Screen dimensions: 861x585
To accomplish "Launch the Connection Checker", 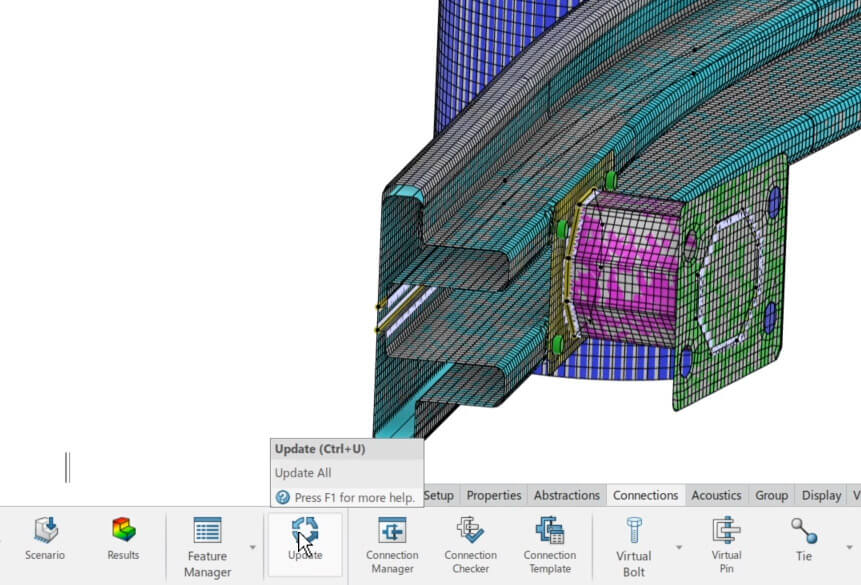I will coord(471,545).
